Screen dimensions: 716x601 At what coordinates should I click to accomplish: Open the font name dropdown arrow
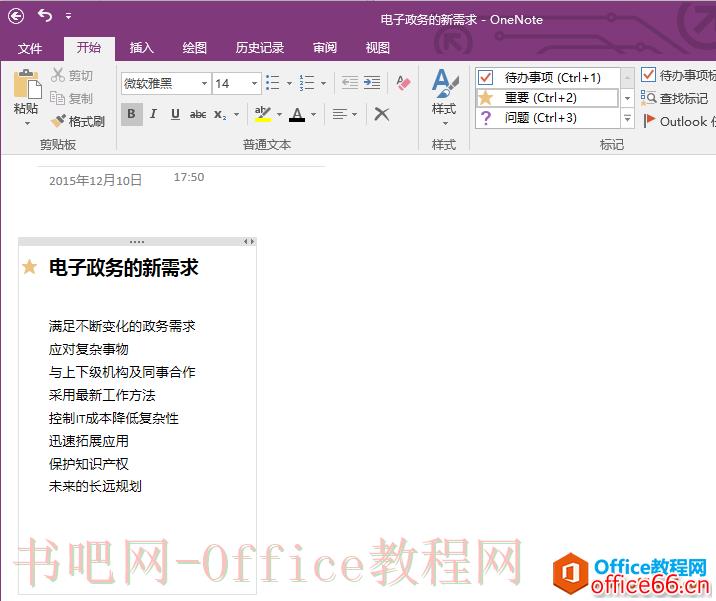click(x=205, y=84)
